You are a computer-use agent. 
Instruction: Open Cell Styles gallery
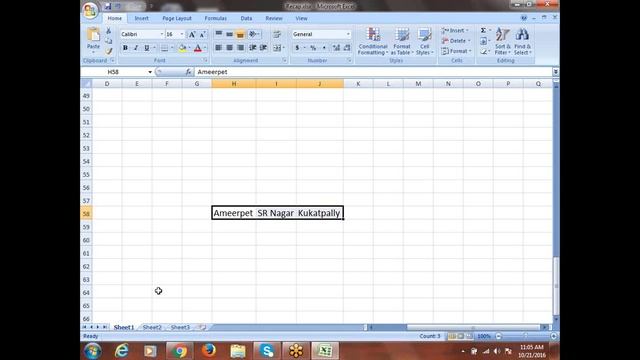click(x=424, y=41)
